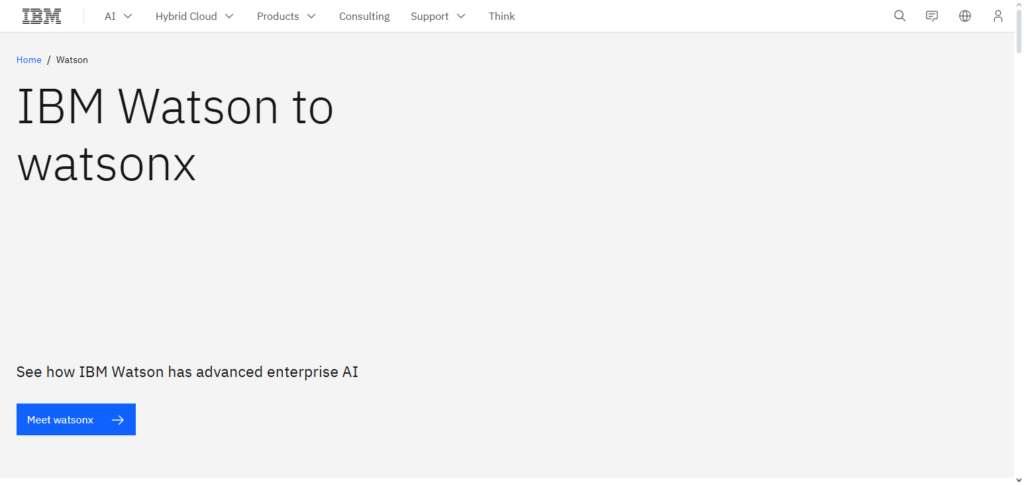Viewport: 1024px width, 485px height.
Task: Expand the Support menu
Action: 438,16
